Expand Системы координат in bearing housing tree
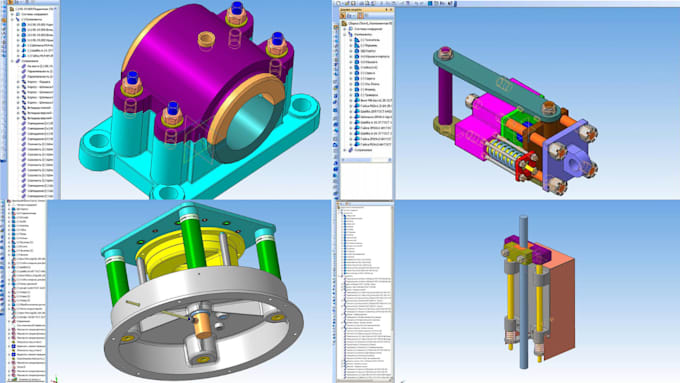This screenshot has width=680, height=383. 12,14
